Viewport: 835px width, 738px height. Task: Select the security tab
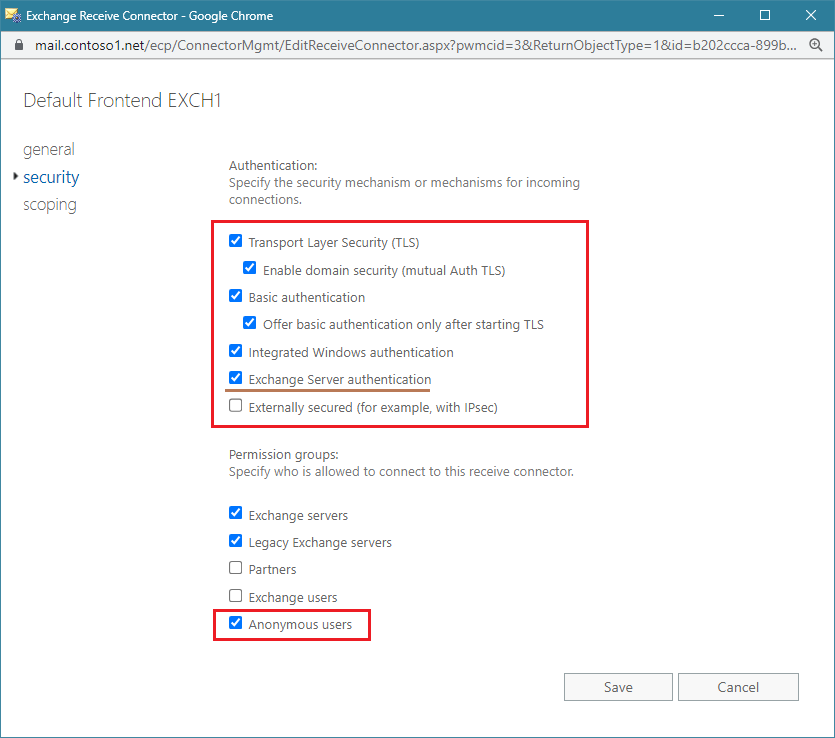(x=51, y=177)
